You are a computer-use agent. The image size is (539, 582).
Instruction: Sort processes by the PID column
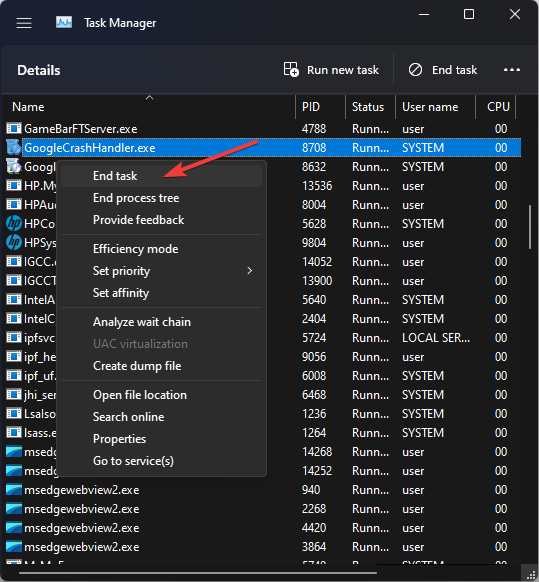[311, 107]
